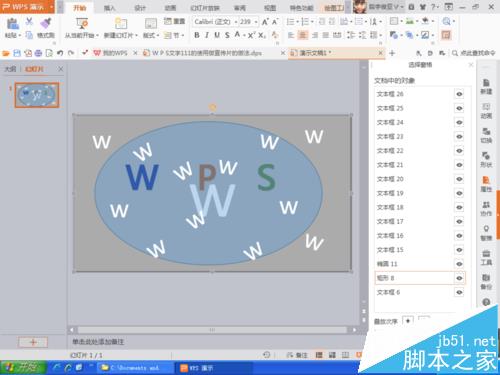Screen dimensions: 500x375
Task: Open the WPS application menu arrow
Action: coord(52,7)
